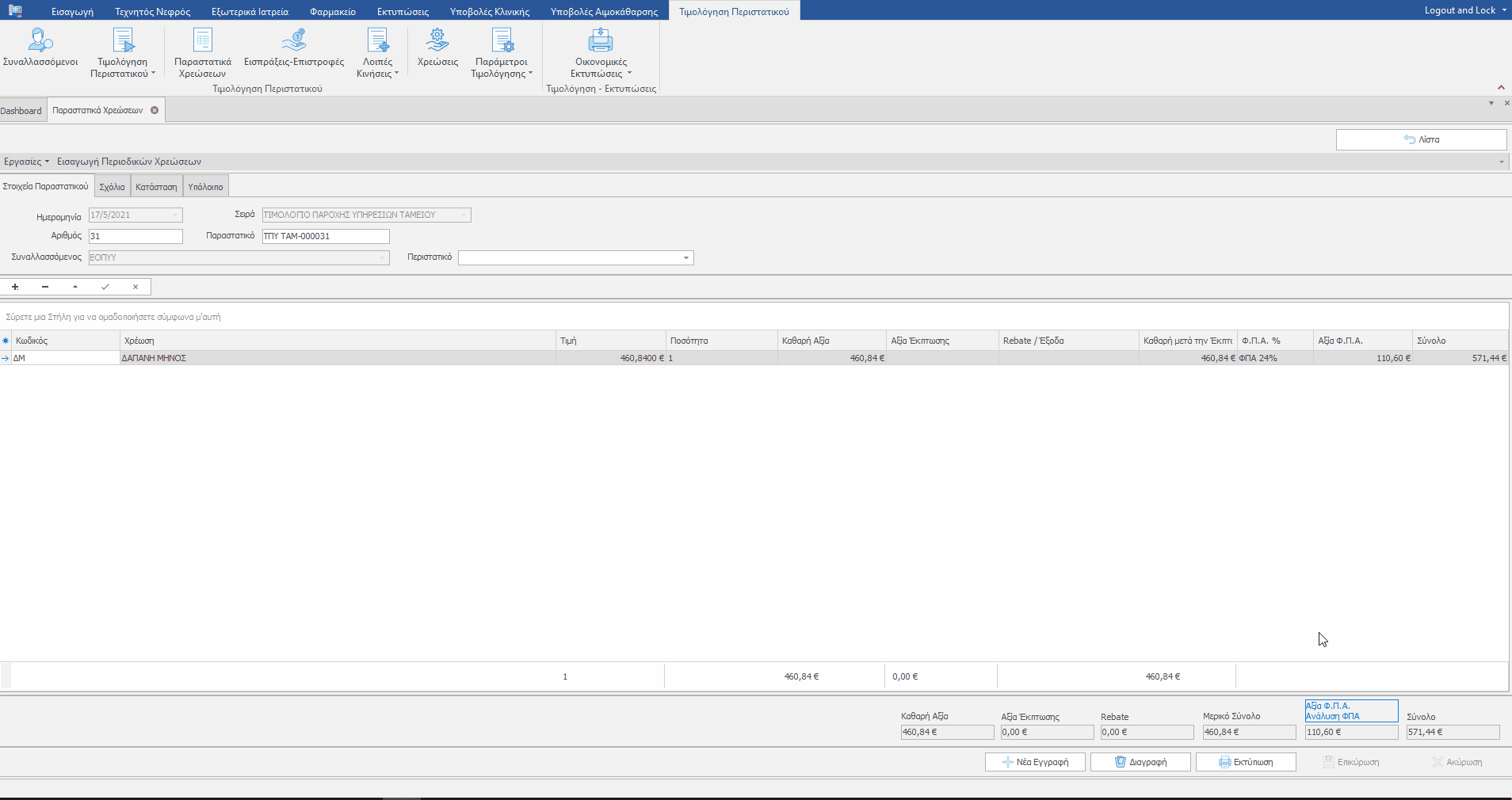This screenshot has width=1512, height=800.
Task: Add a row with the plus icon
Action: tap(15, 287)
